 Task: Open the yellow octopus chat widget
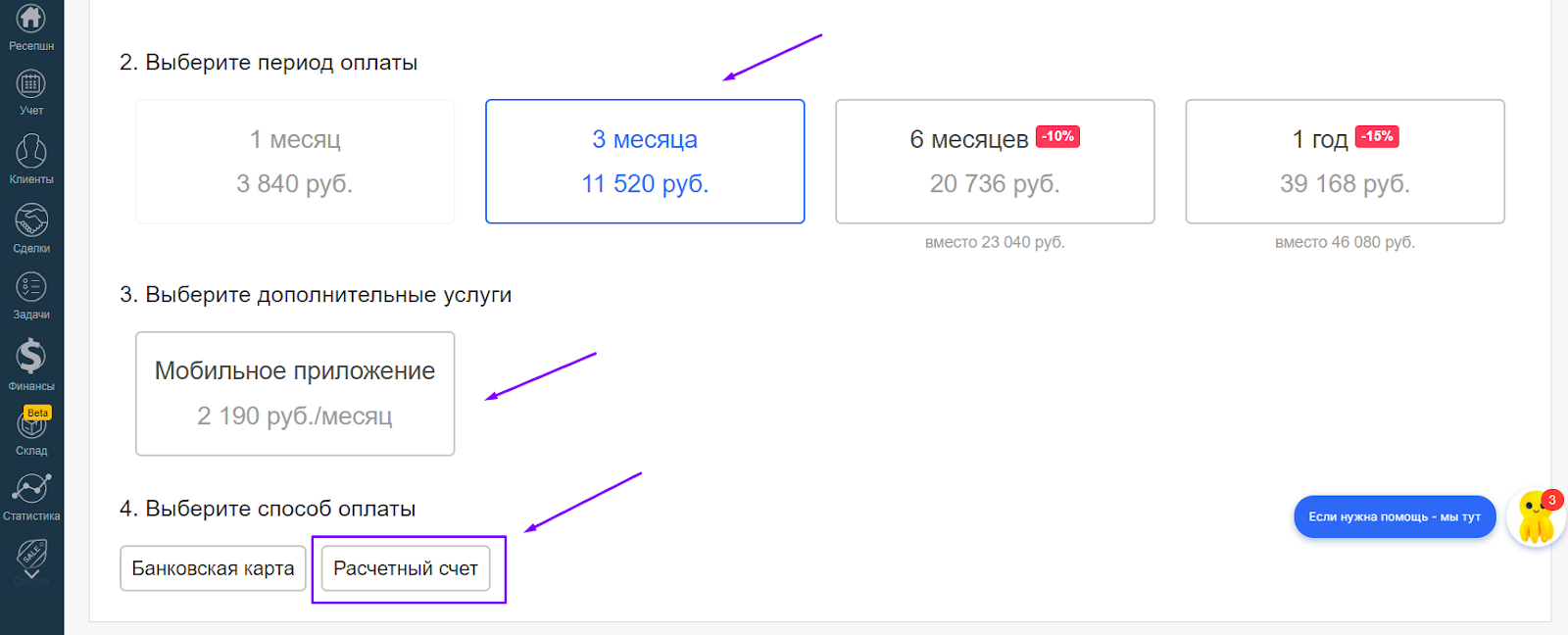coord(1535,520)
